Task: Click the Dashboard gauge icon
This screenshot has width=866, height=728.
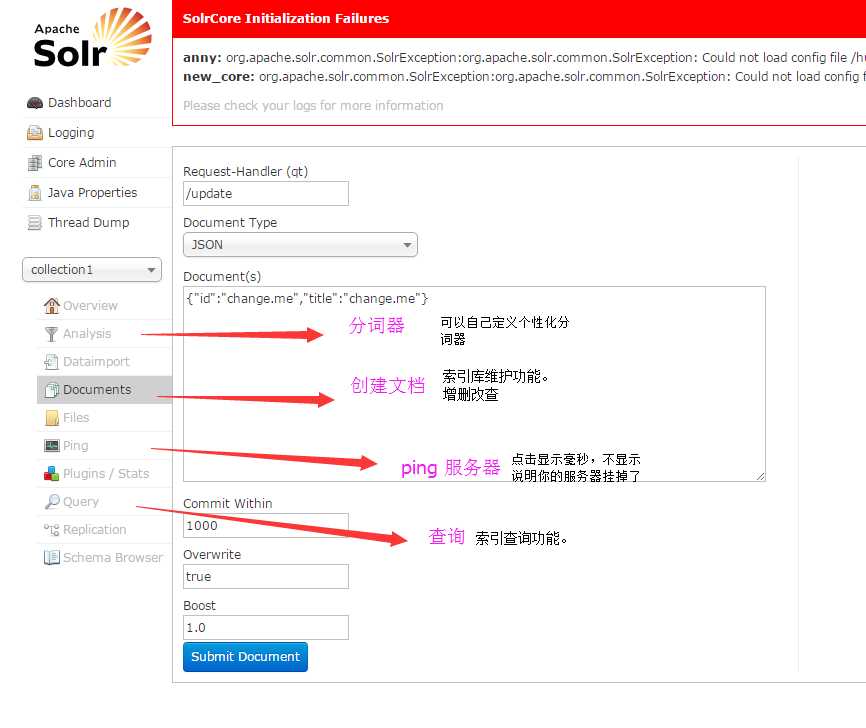Action: (35, 103)
